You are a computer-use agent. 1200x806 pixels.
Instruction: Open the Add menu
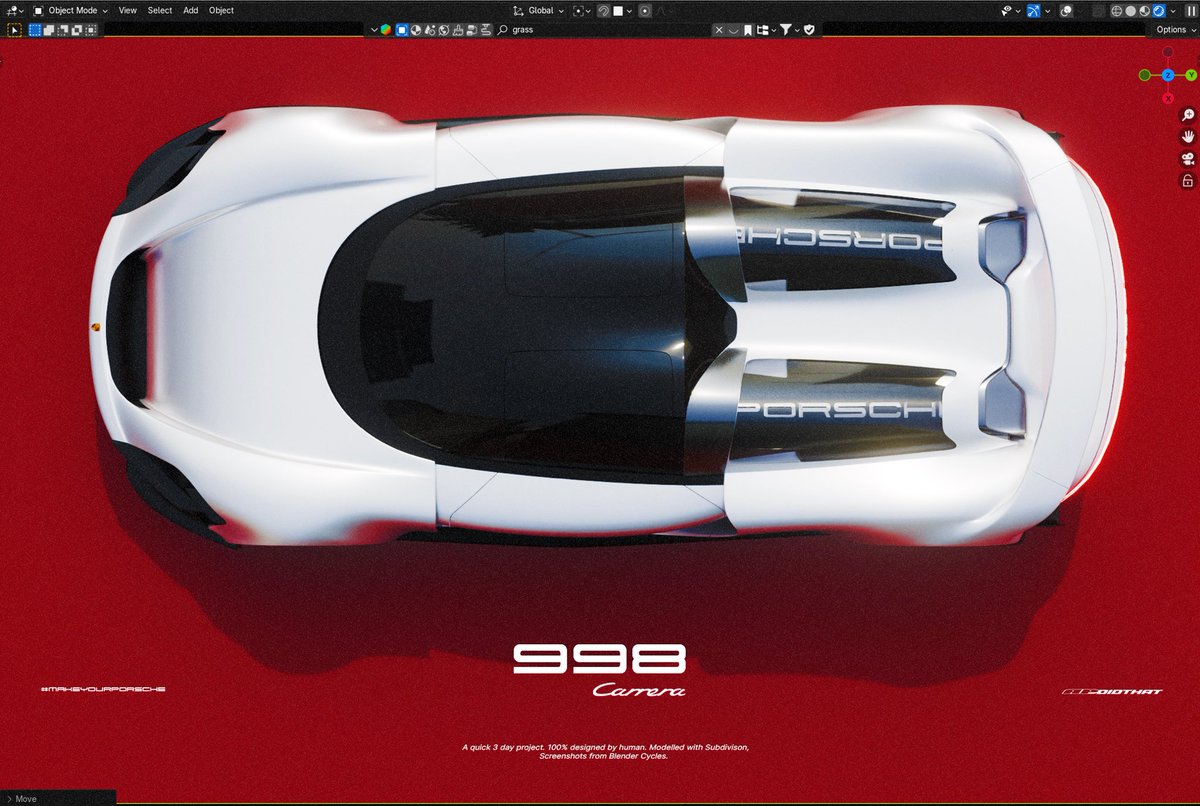pos(191,10)
